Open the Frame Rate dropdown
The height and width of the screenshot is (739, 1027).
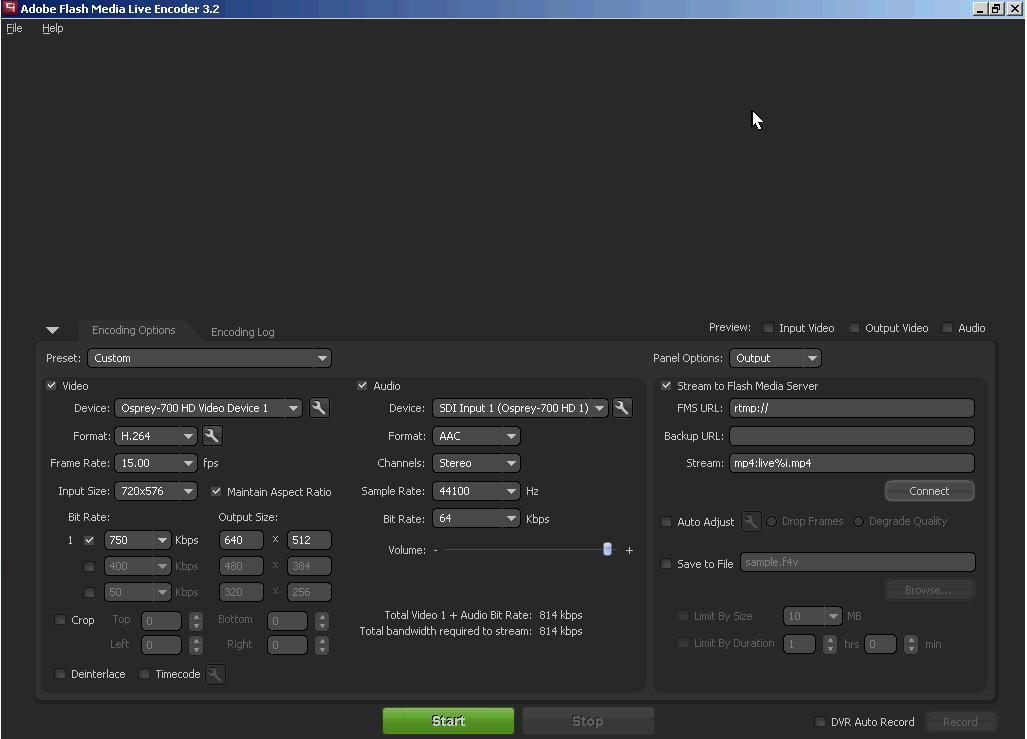156,463
